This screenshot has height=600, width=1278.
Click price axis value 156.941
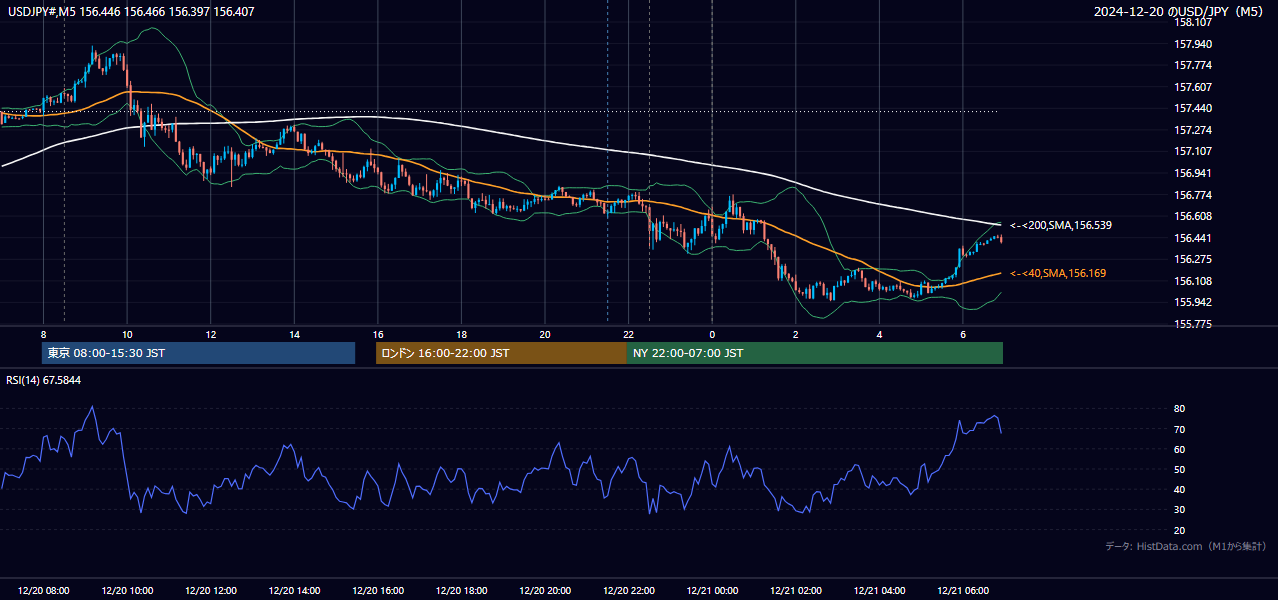tap(1193, 173)
